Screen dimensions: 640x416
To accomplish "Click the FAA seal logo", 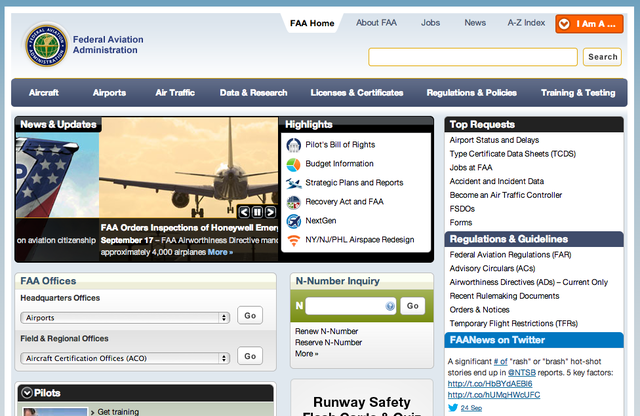I will pos(46,46).
